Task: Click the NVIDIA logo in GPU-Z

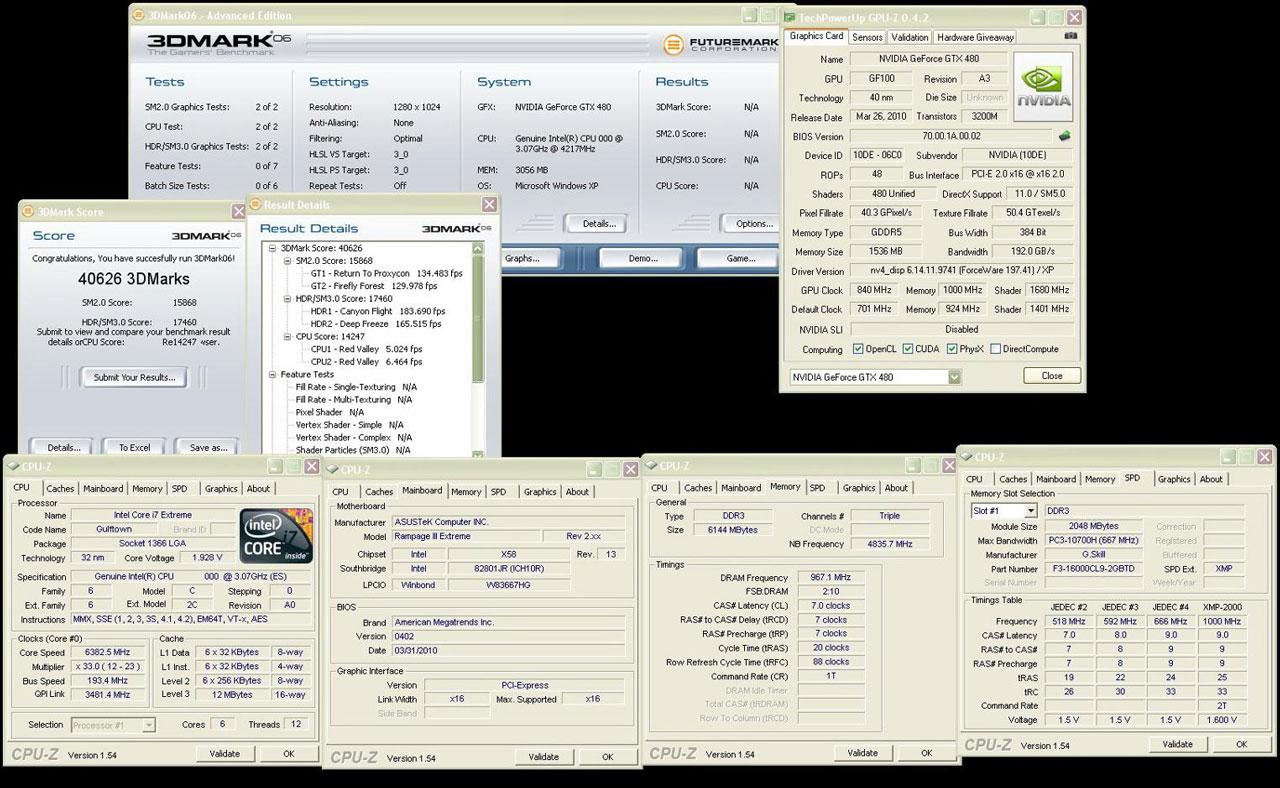Action: (1043, 87)
